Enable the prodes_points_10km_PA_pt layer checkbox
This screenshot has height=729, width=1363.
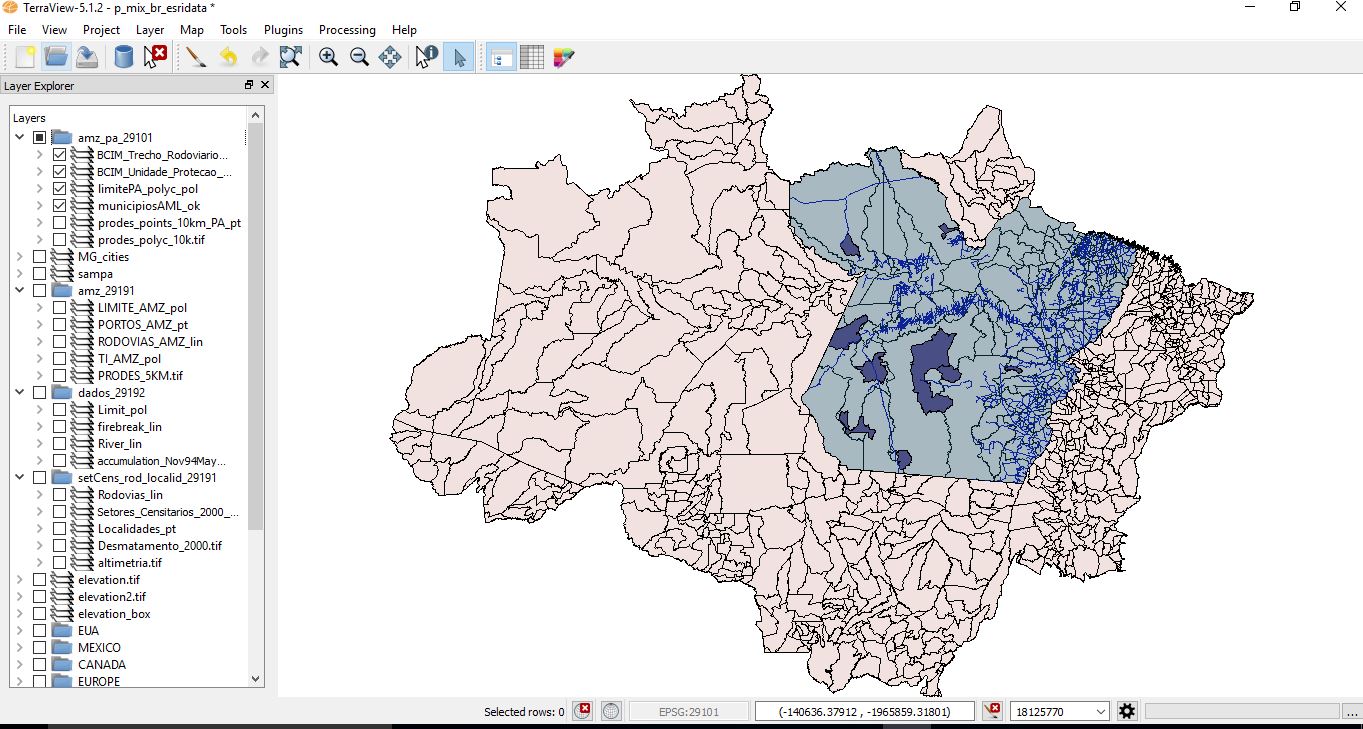[x=60, y=223]
